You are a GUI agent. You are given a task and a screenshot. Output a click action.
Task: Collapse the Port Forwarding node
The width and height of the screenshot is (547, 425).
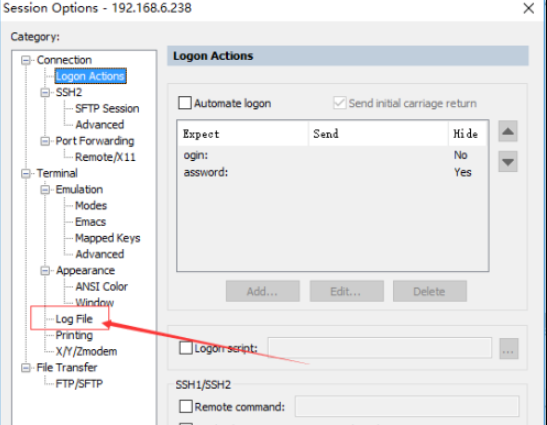click(45, 141)
